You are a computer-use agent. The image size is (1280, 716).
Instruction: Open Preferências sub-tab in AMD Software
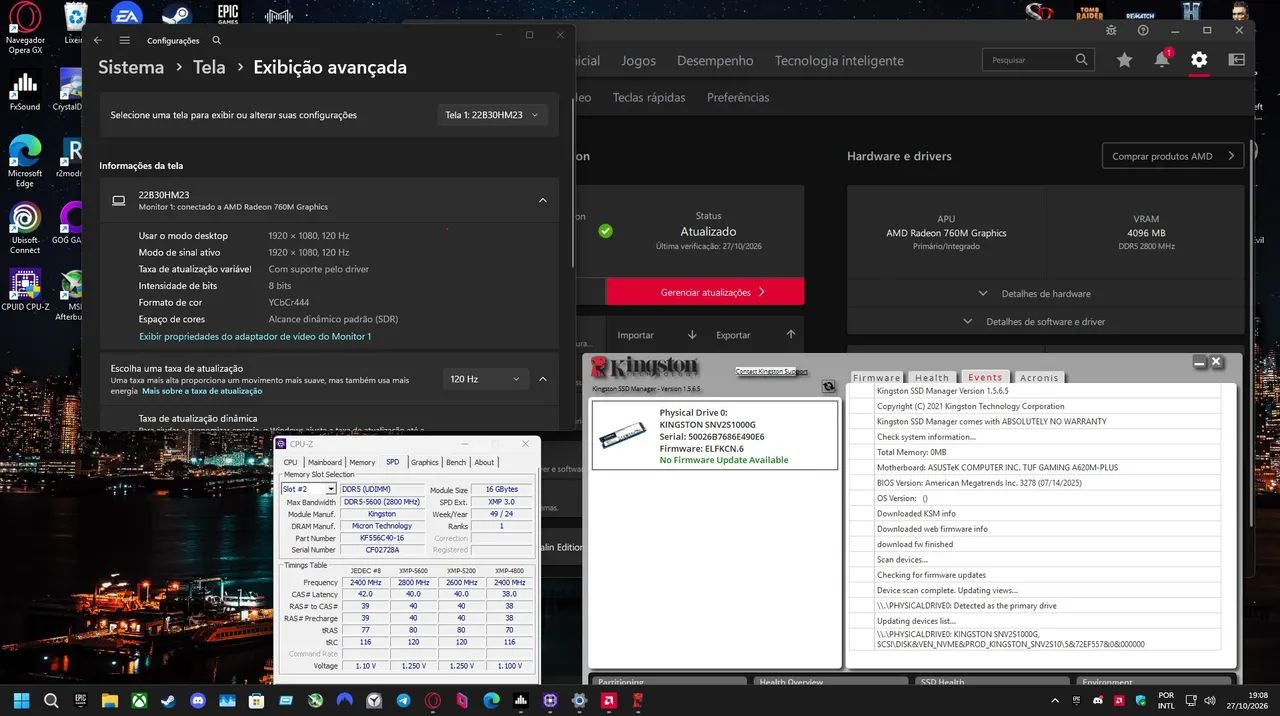click(x=738, y=98)
